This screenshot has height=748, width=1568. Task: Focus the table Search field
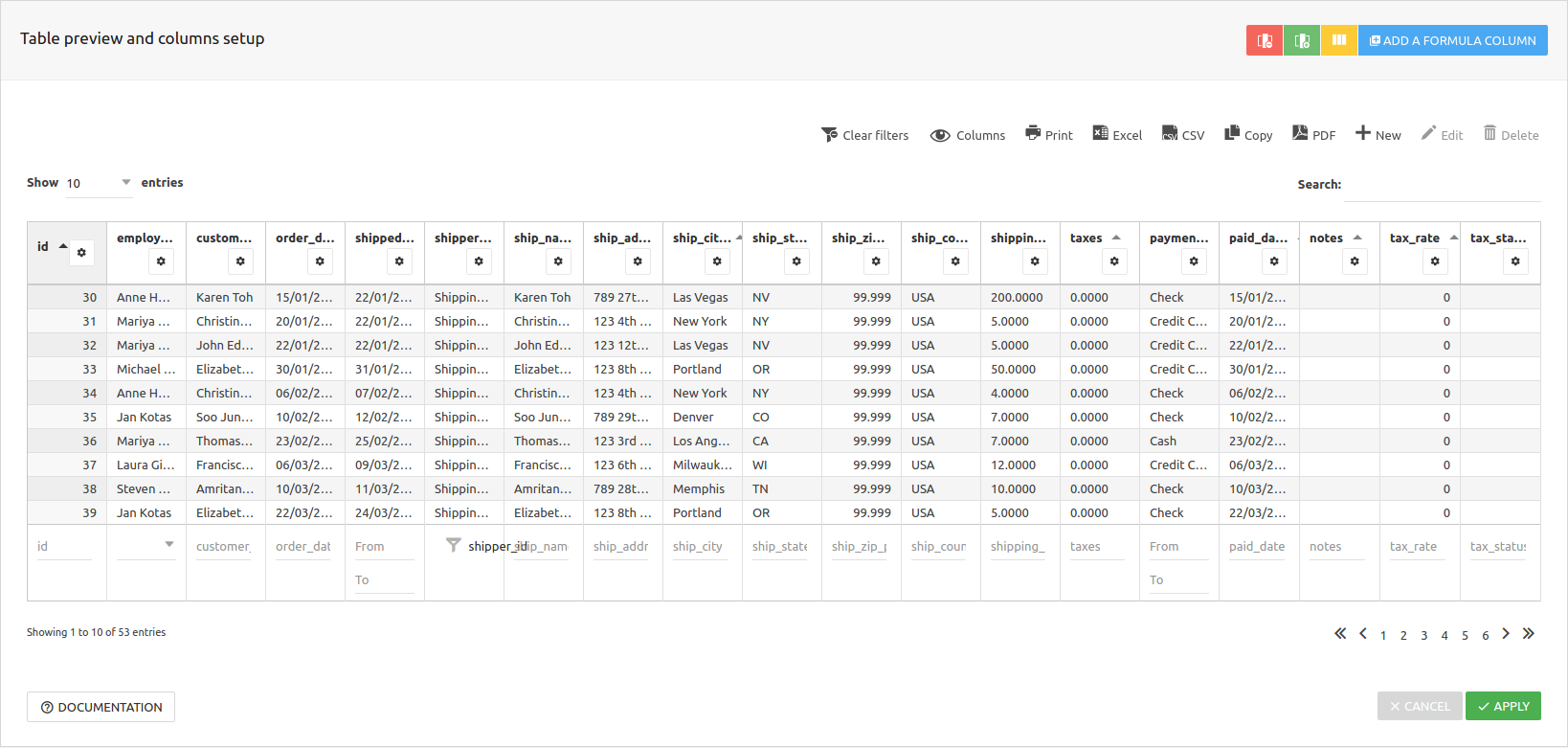pos(1442,185)
